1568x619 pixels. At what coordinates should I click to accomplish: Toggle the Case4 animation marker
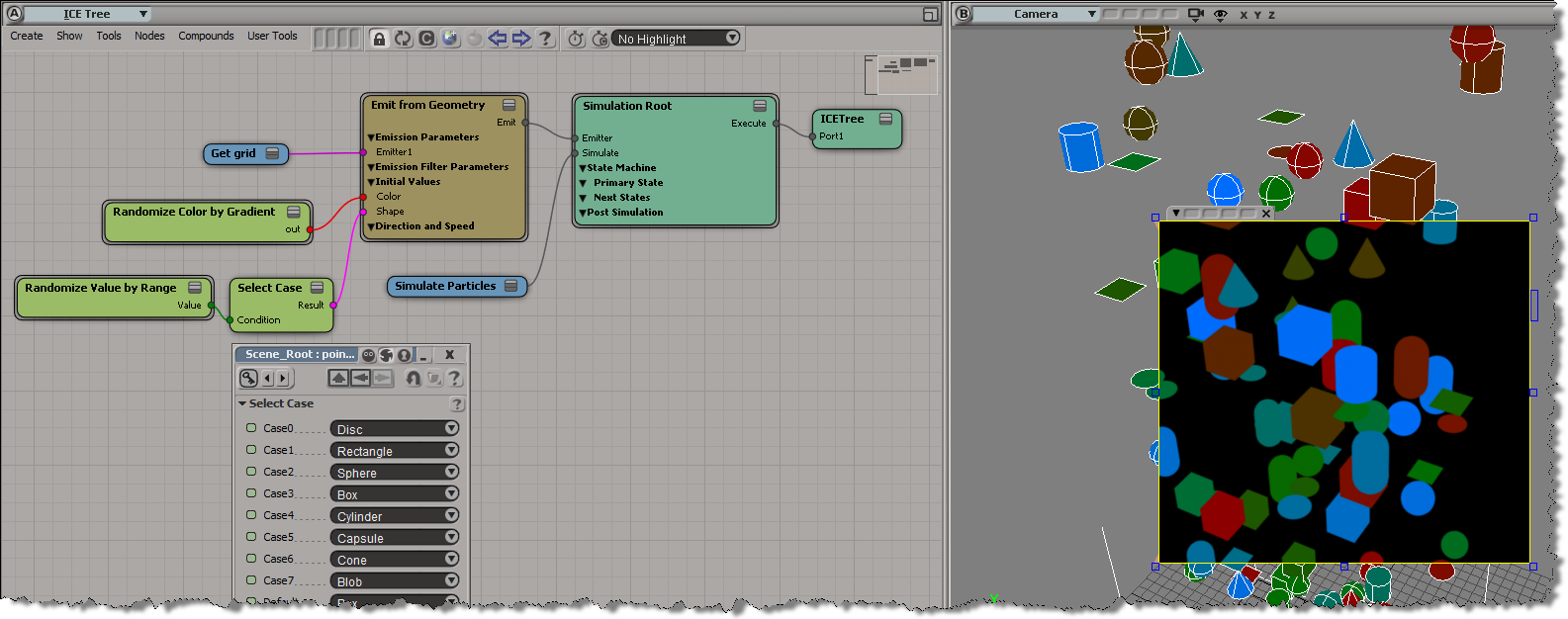[x=251, y=515]
